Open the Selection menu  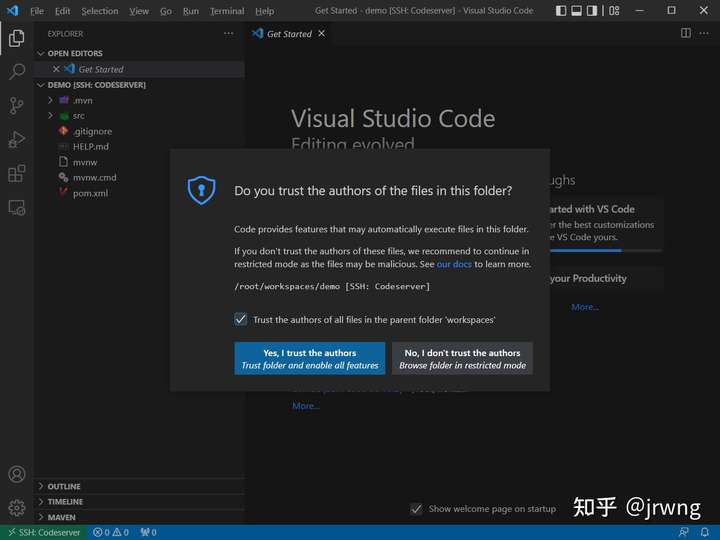coord(100,11)
